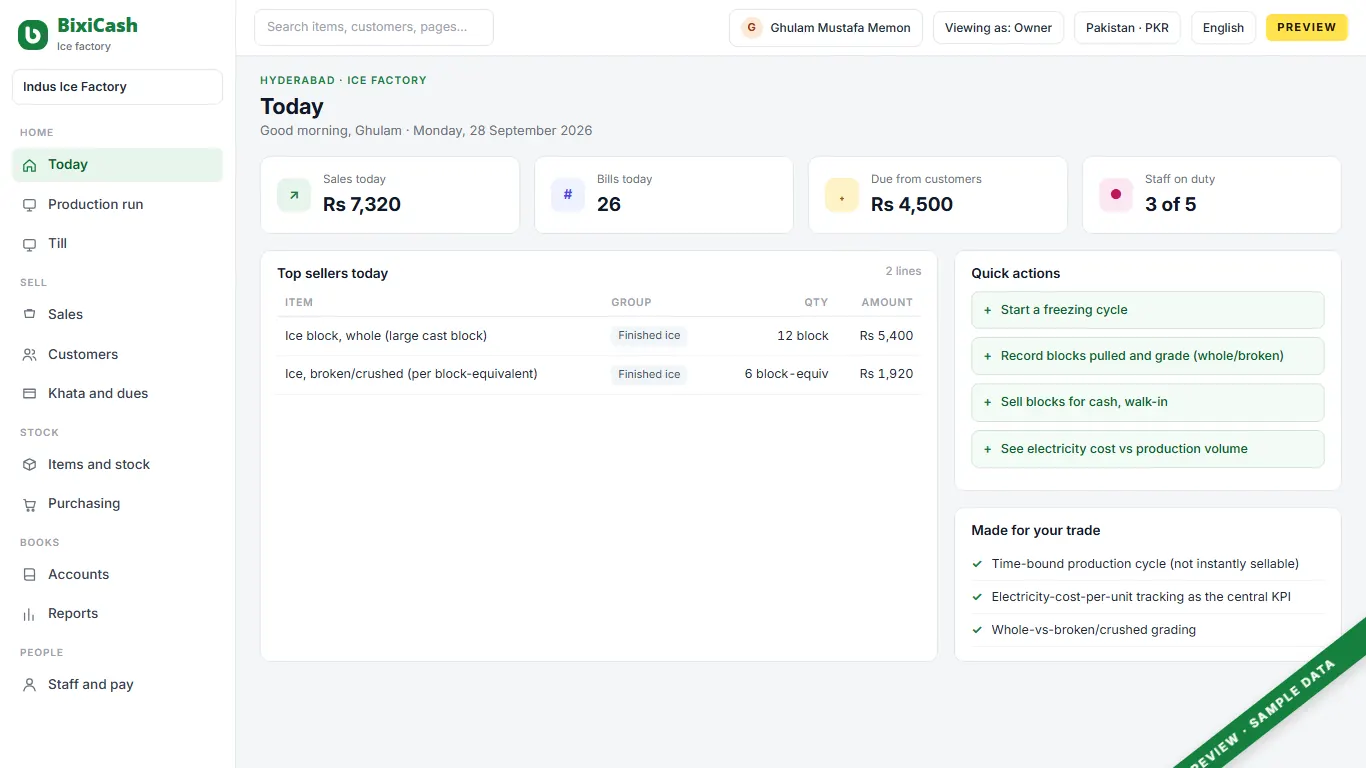Click the Customers people icon
This screenshot has width=1366, height=768.
point(29,354)
